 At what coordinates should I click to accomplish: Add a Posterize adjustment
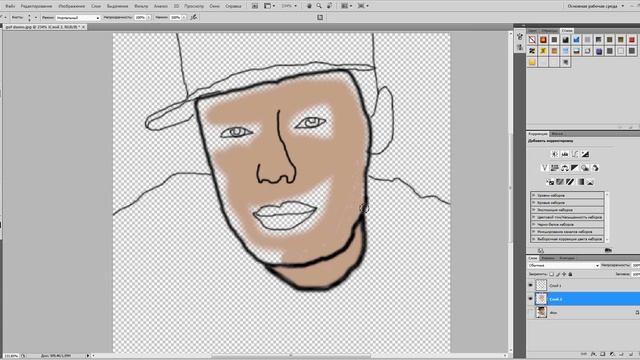click(560, 182)
